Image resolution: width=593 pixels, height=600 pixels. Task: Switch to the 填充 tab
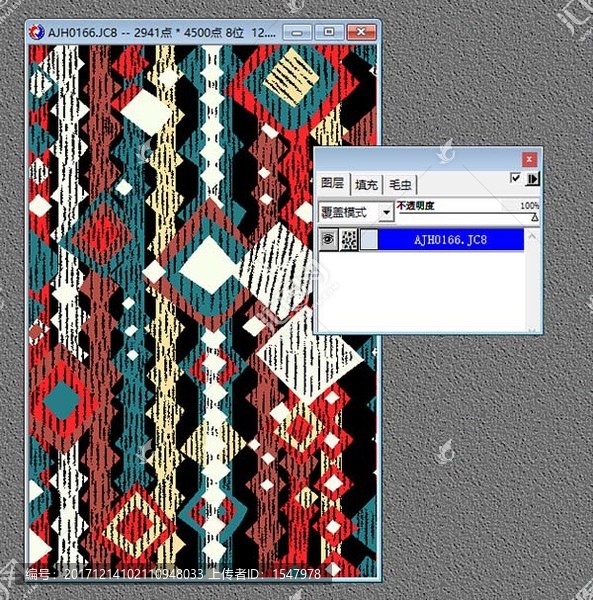point(367,185)
